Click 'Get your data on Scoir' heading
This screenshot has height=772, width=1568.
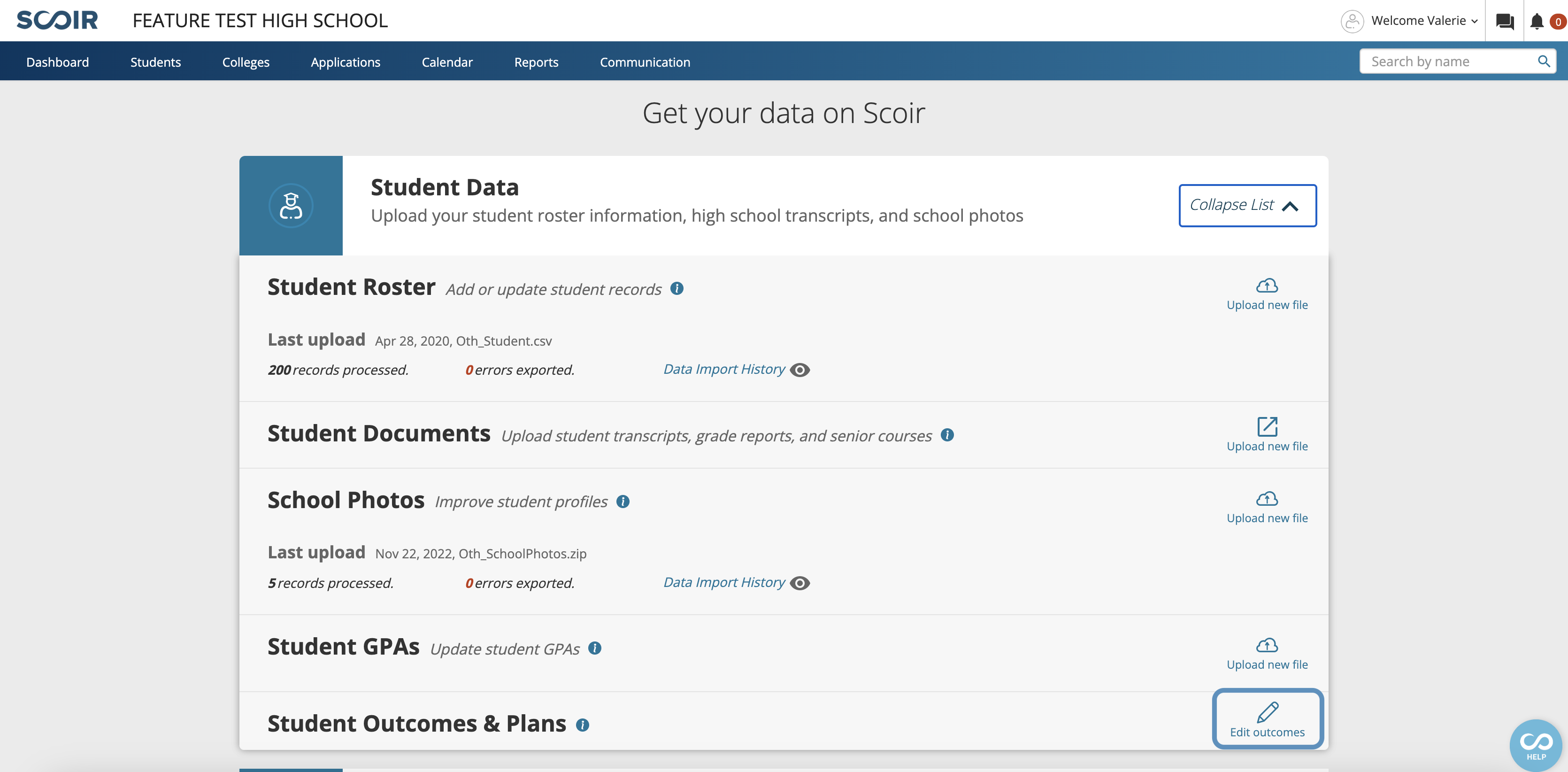pyautogui.click(x=784, y=113)
